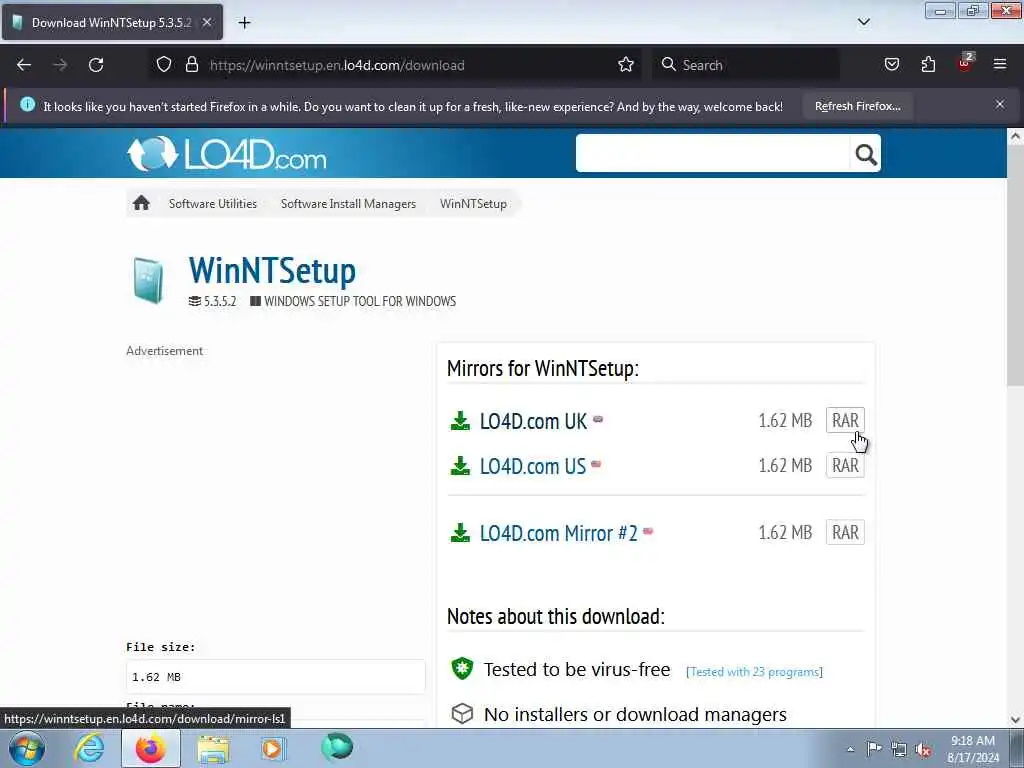Focus the LO4D site search field
The image size is (1024, 768).
[712, 153]
